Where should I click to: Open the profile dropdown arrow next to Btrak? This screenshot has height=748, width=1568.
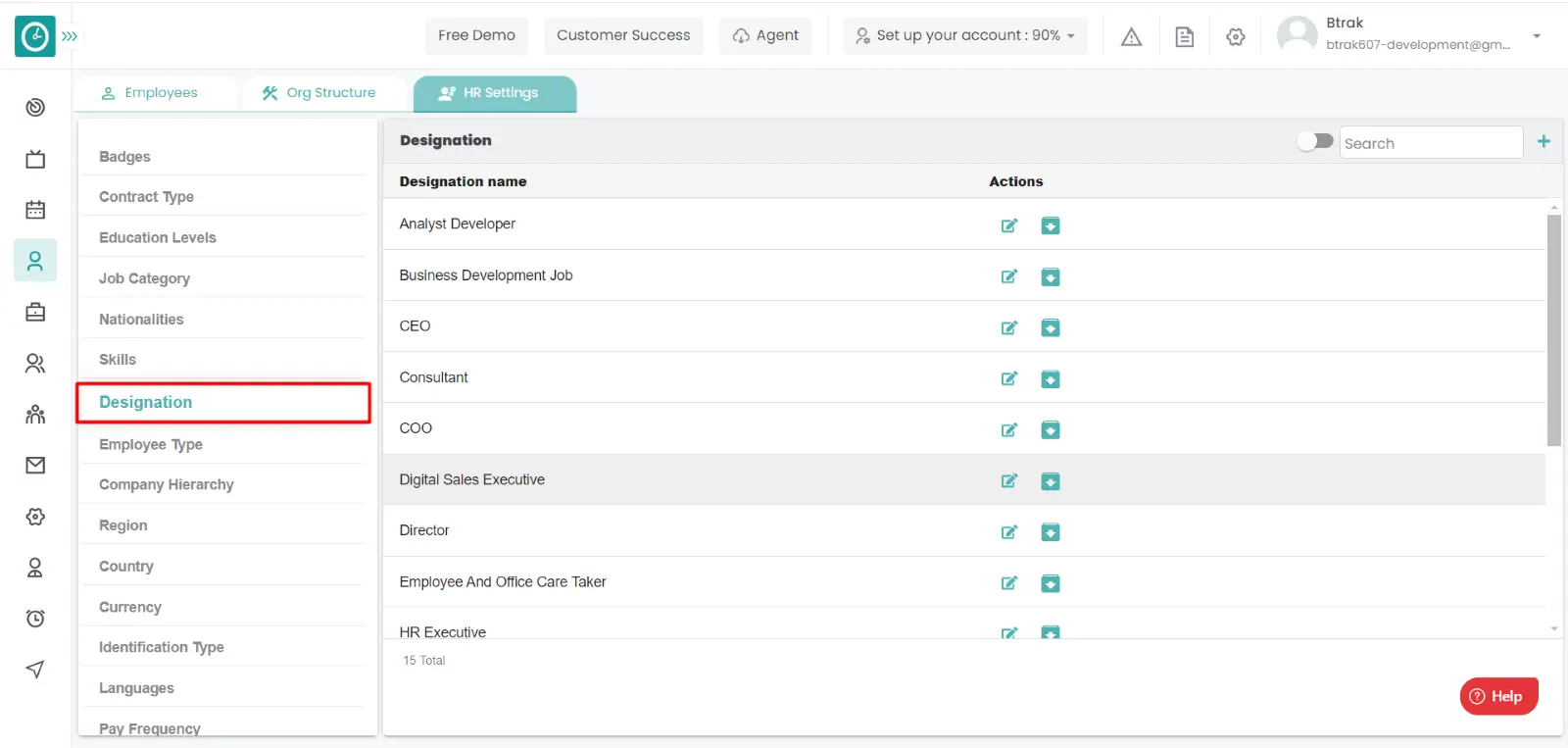[1537, 36]
